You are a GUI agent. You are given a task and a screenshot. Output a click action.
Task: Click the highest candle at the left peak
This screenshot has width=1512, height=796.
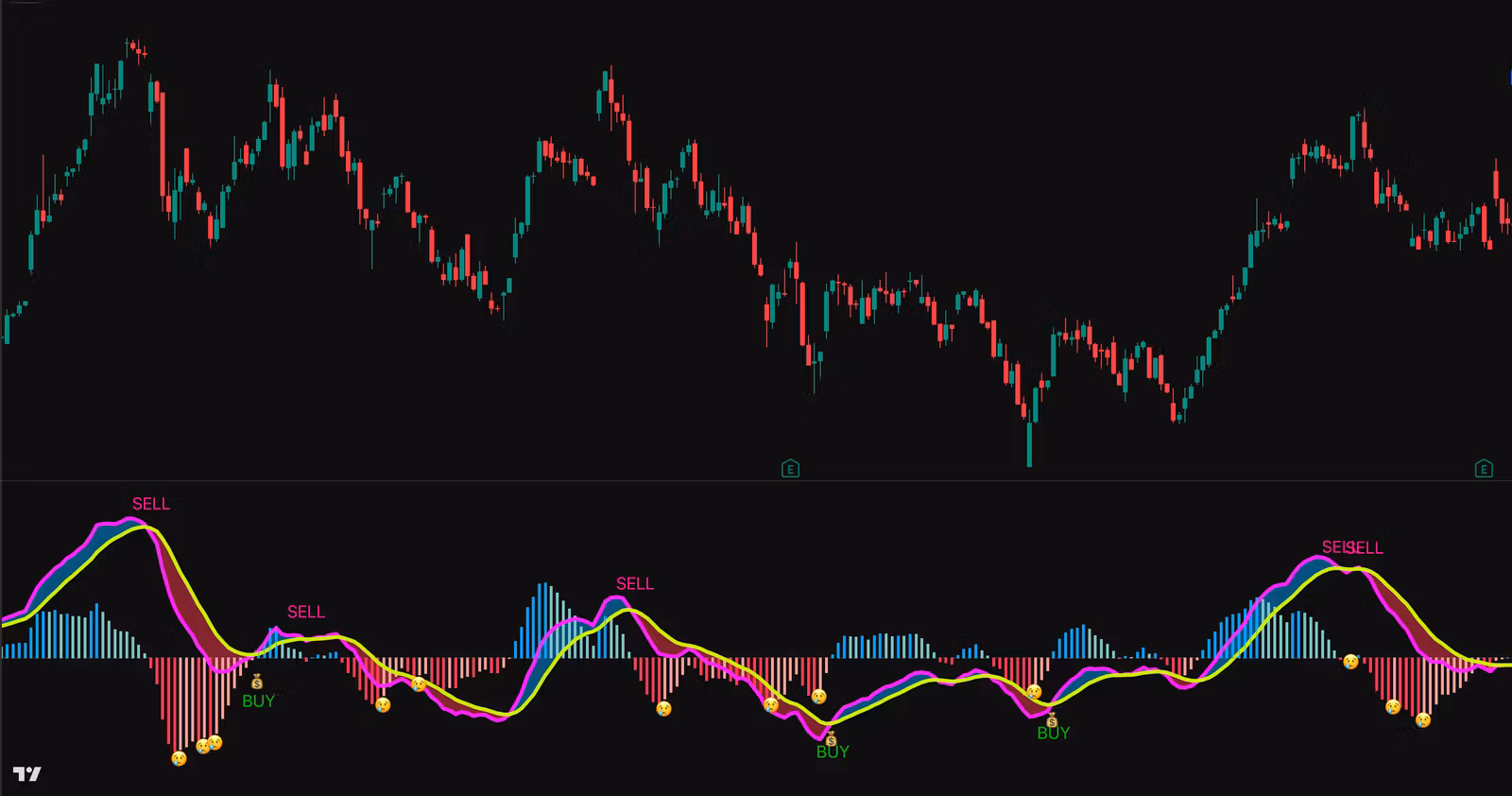pyautogui.click(x=129, y=44)
